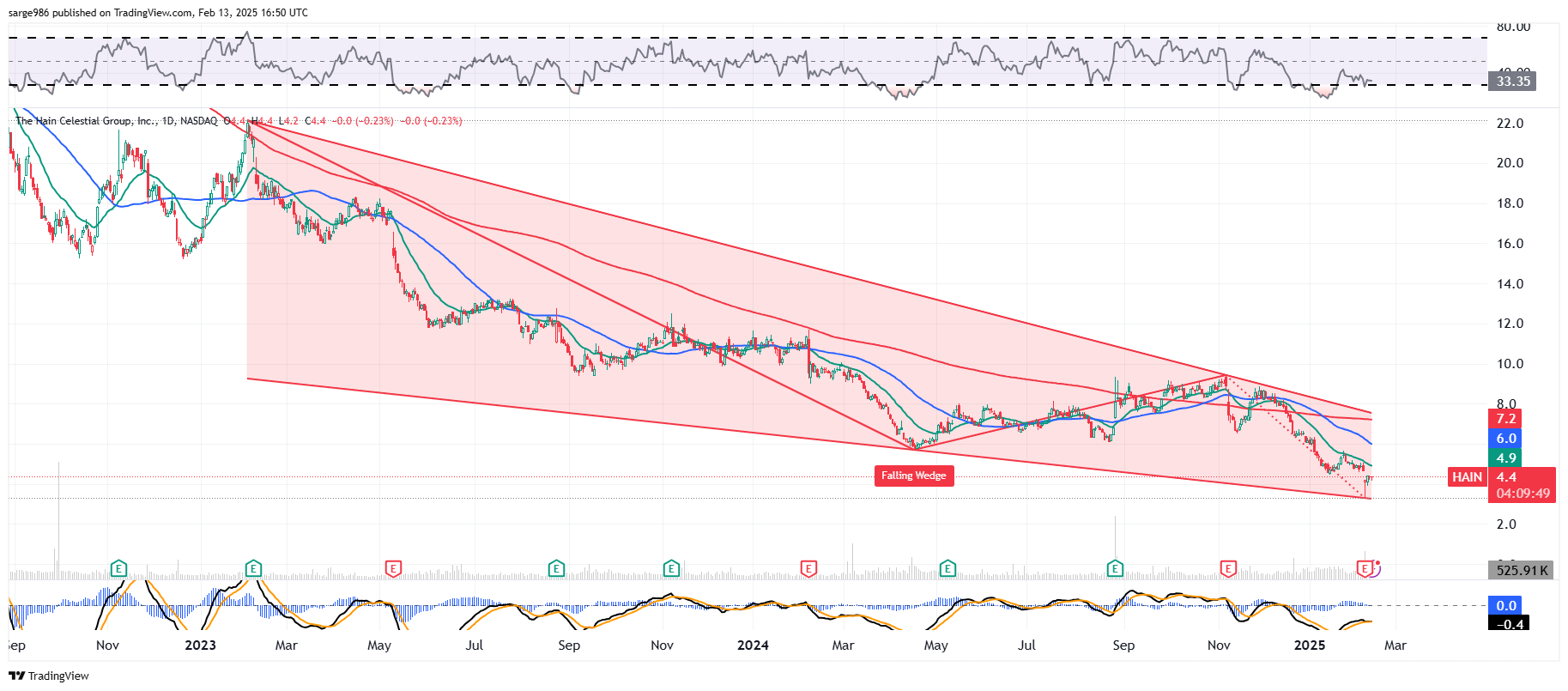1568x691 pixels.
Task: Select the green earnings marker near September 2023
Action: [x=556, y=568]
